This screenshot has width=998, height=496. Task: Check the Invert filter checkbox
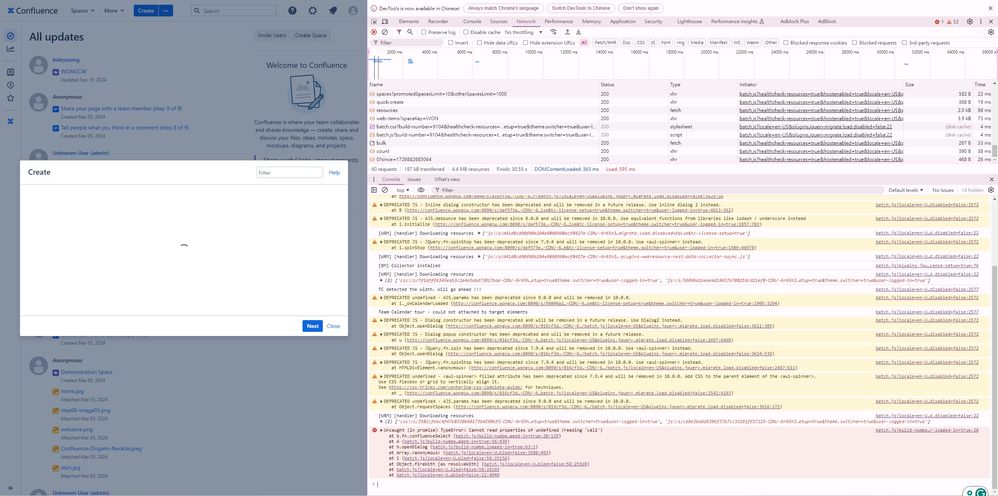451,43
